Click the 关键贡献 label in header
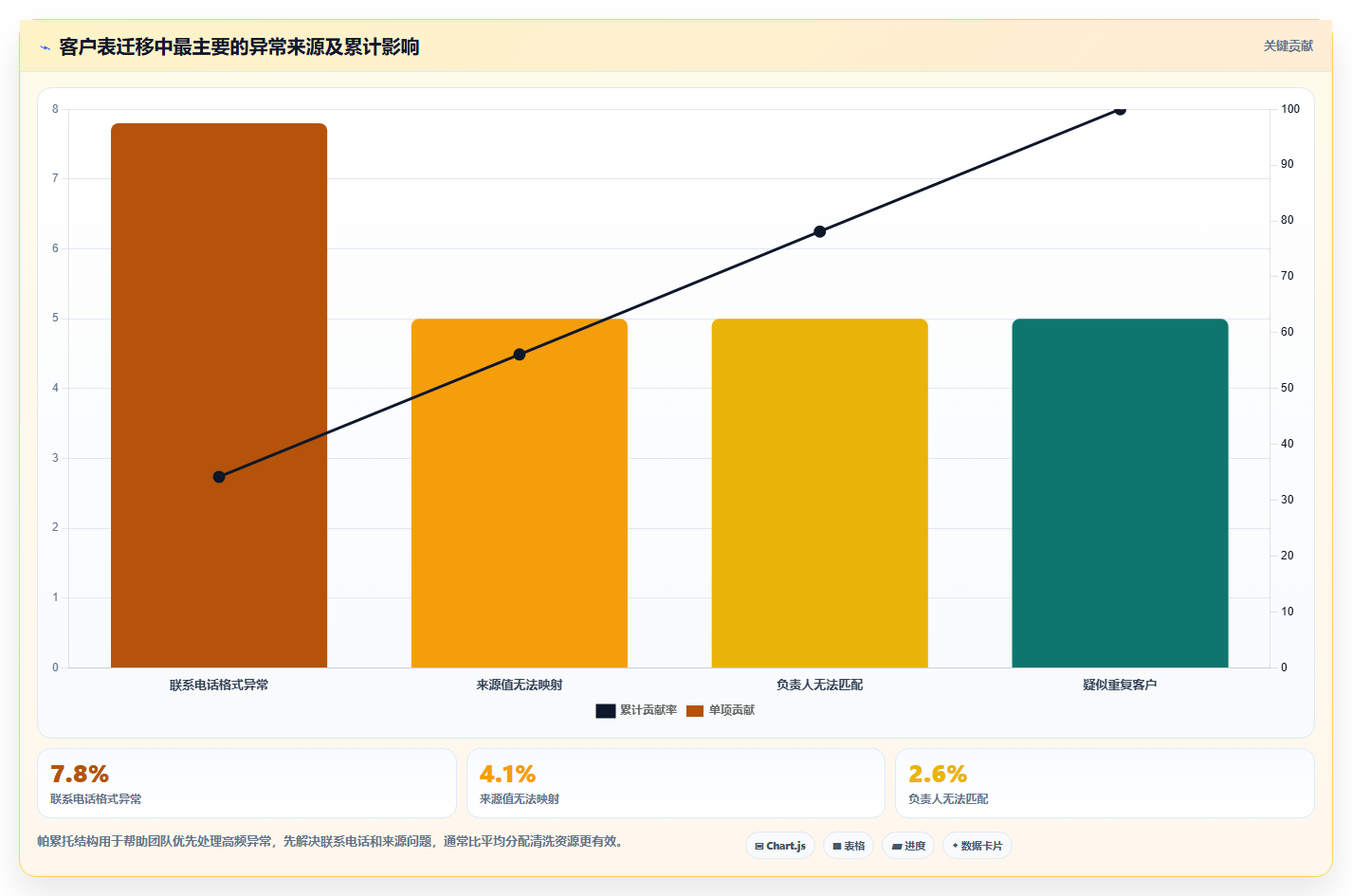Image resolution: width=1352 pixels, height=896 pixels. point(1288,46)
